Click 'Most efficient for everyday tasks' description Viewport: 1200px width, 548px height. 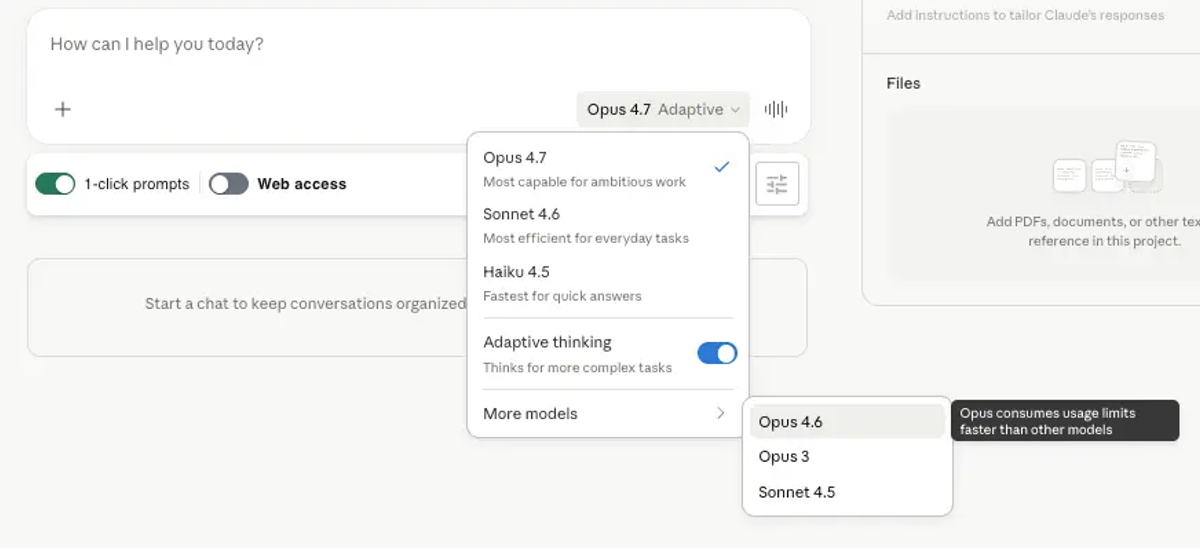point(586,239)
